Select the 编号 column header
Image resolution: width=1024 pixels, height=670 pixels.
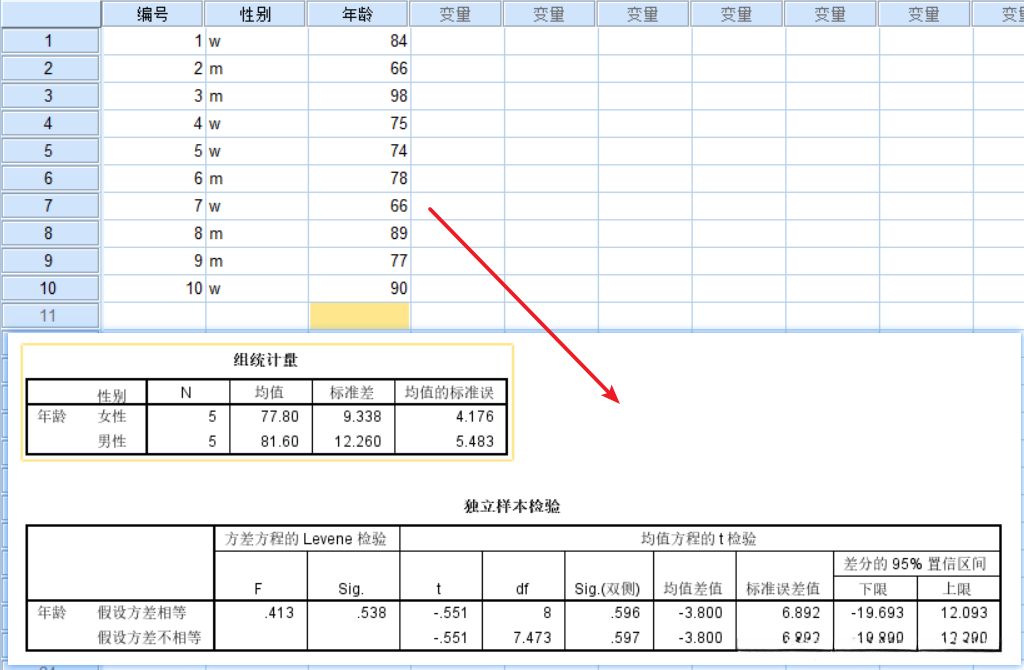point(152,14)
